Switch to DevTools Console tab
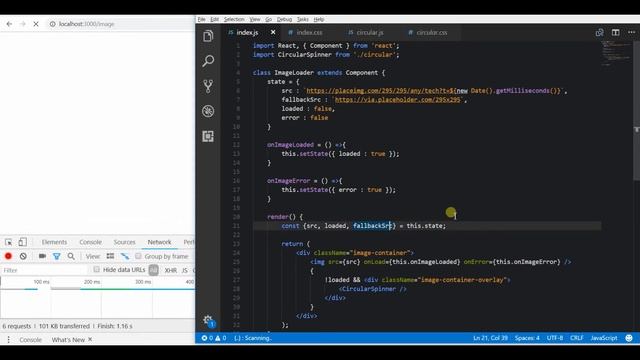This screenshot has width=640, height=360. click(91, 242)
